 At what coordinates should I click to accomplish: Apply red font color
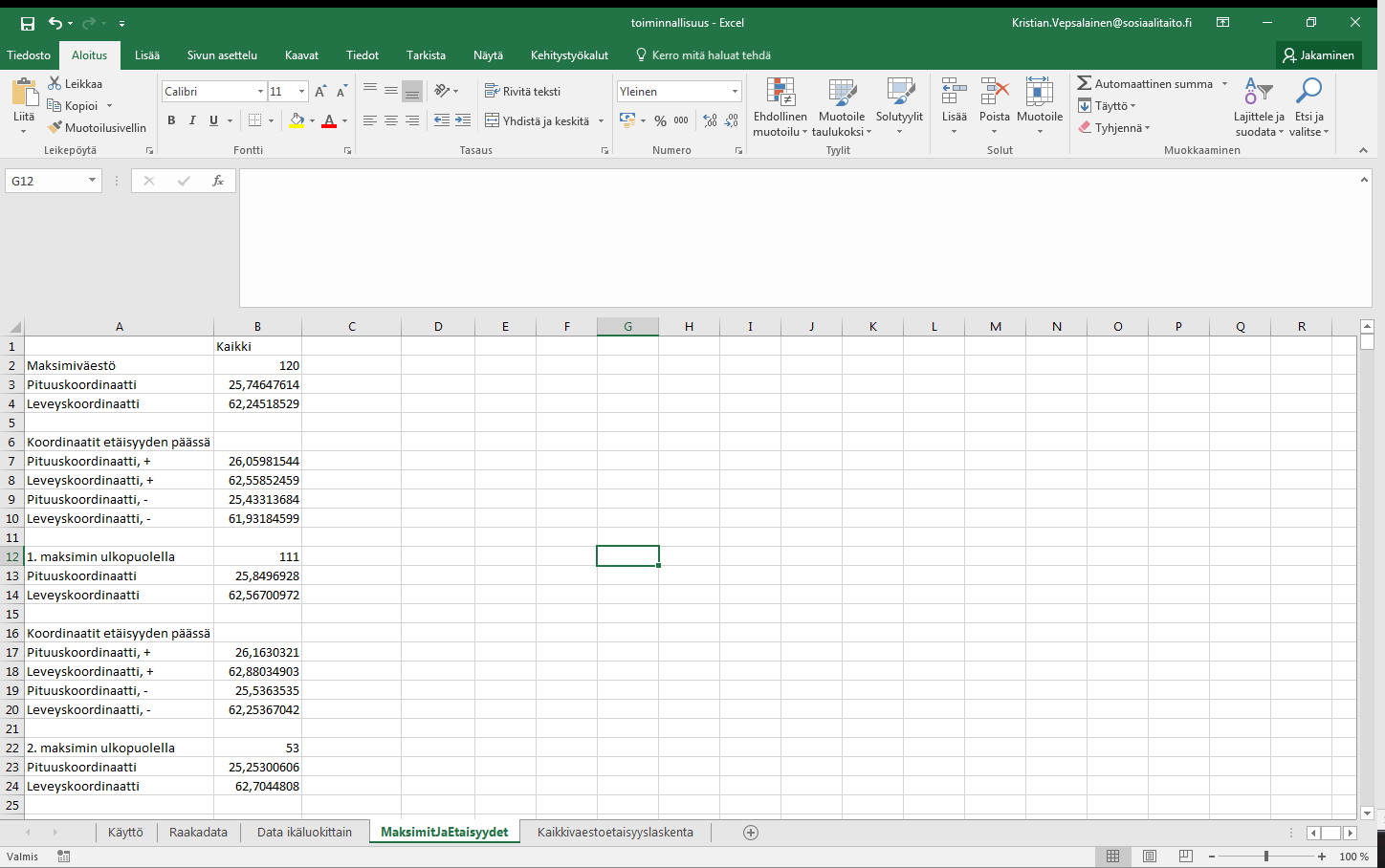[329, 120]
